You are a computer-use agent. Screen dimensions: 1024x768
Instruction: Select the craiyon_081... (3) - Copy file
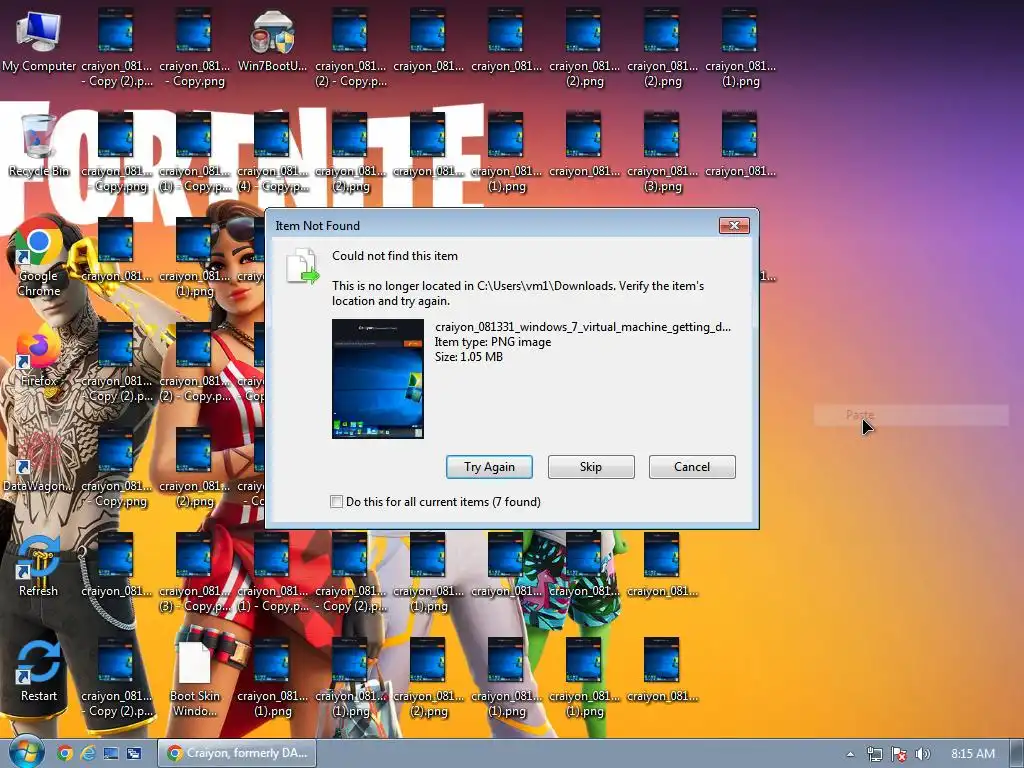coord(195,573)
